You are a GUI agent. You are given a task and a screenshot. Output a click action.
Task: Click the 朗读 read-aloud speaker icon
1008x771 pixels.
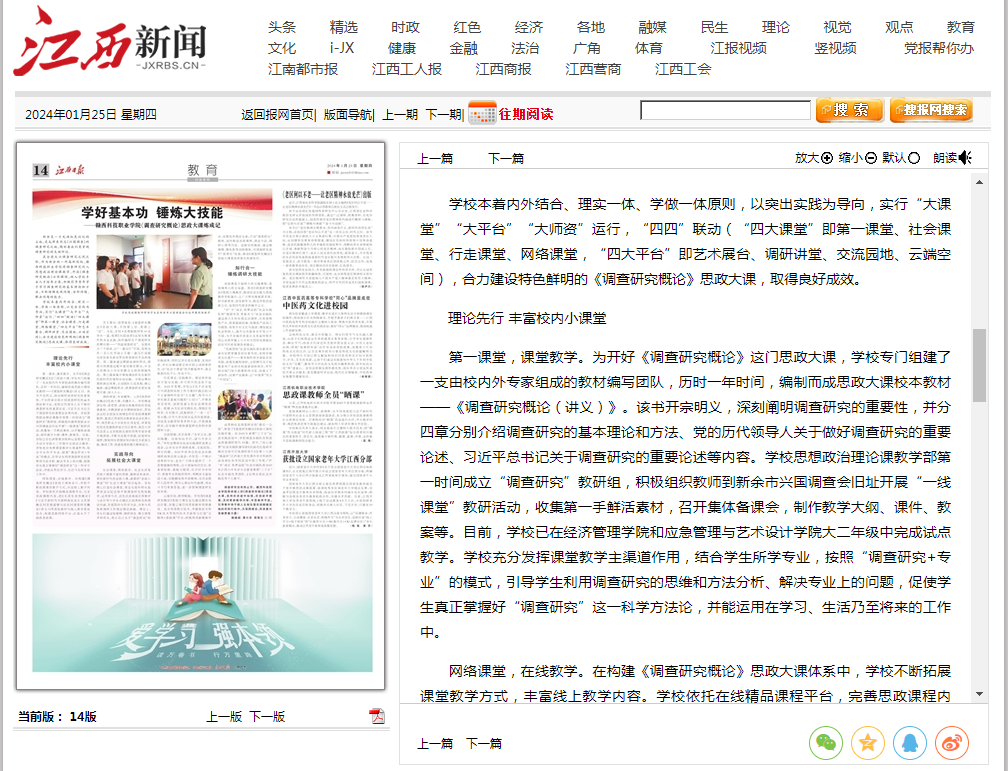pyautogui.click(x=964, y=157)
